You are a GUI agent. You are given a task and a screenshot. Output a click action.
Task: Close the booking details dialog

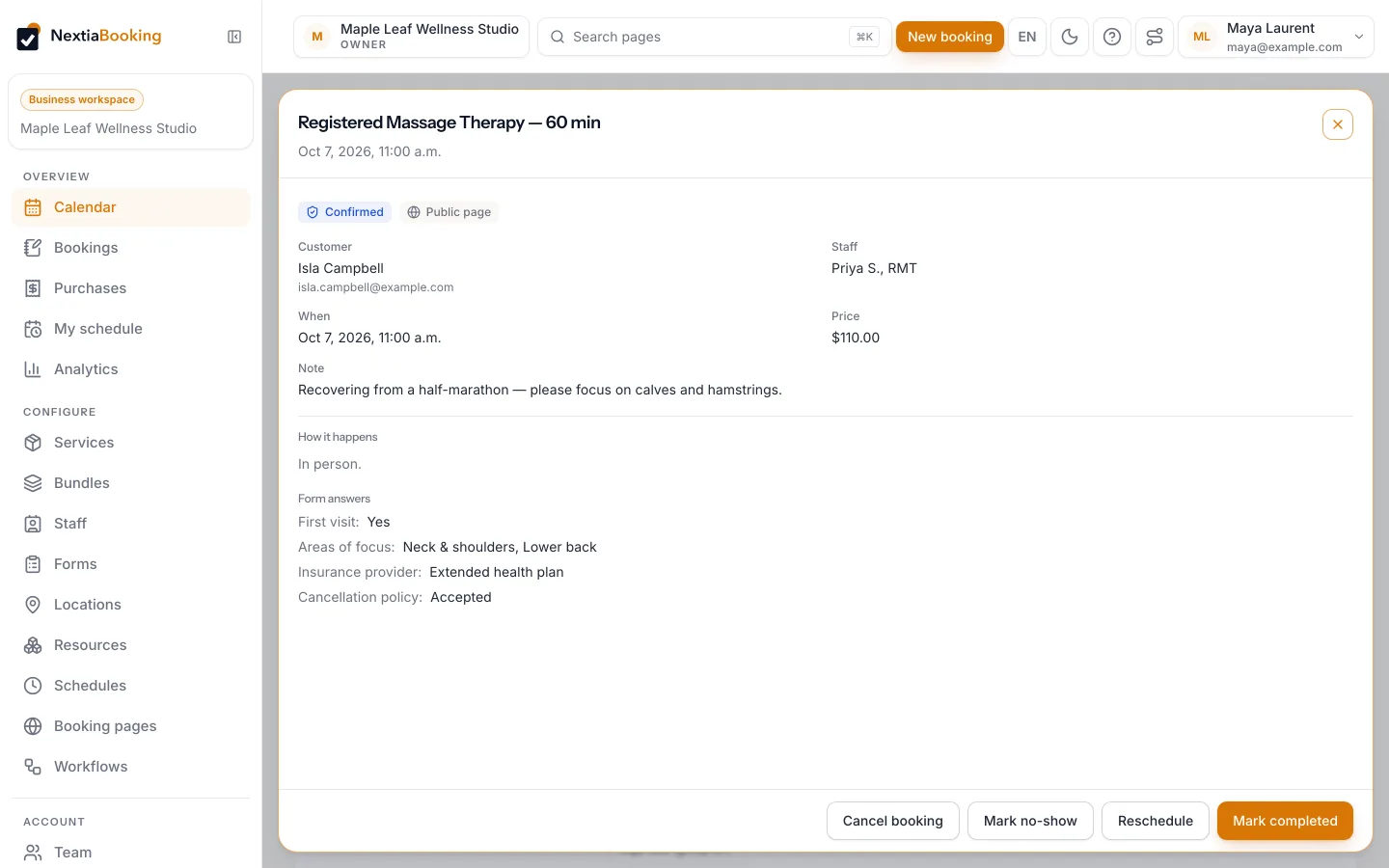pos(1338,124)
